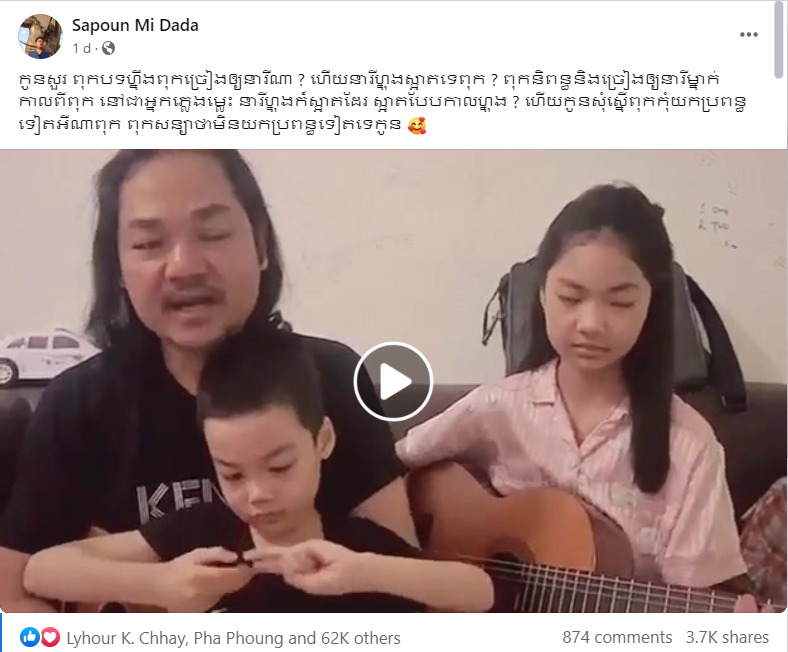Click the globe Public privacy icon
788x652 pixels.
coord(109,48)
